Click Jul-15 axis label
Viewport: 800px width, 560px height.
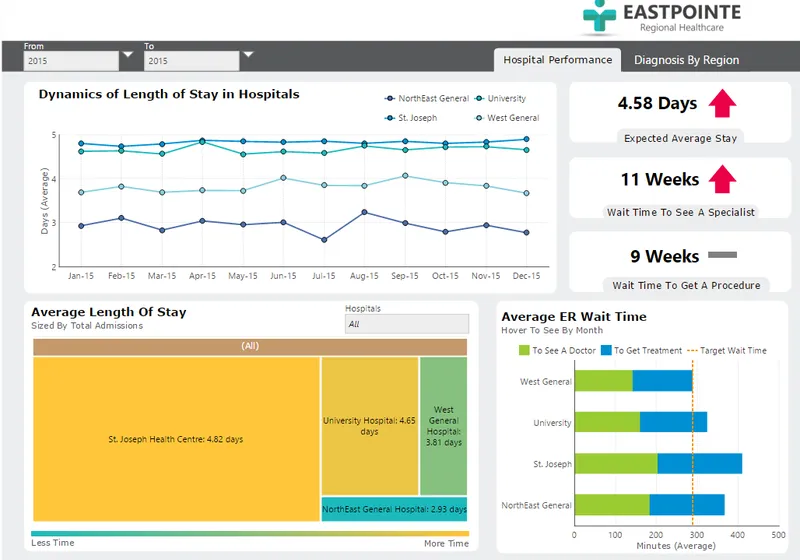[323, 276]
